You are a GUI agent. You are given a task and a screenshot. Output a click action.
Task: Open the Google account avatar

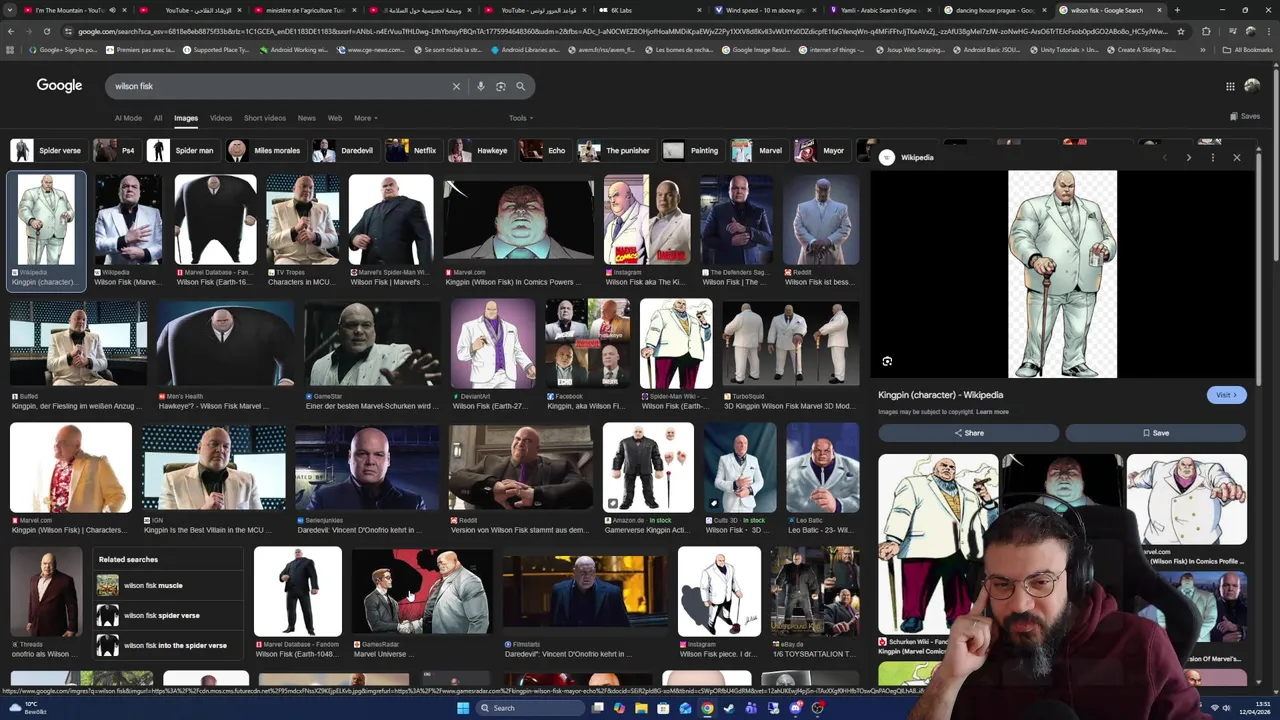point(1252,86)
